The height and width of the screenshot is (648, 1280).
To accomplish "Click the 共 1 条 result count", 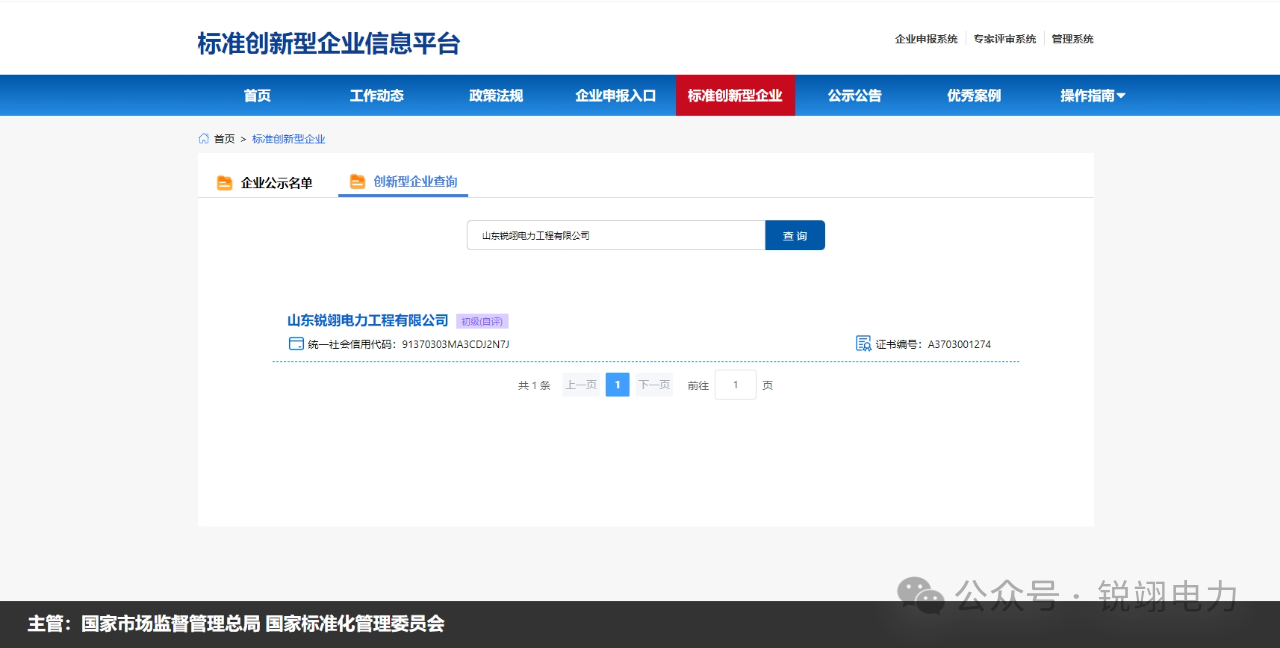I will coord(534,385).
